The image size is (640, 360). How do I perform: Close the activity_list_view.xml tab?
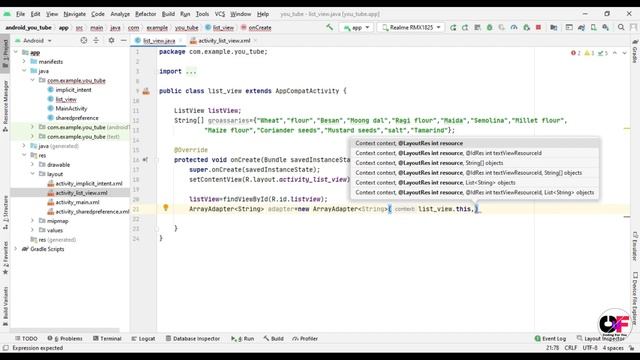(256, 40)
